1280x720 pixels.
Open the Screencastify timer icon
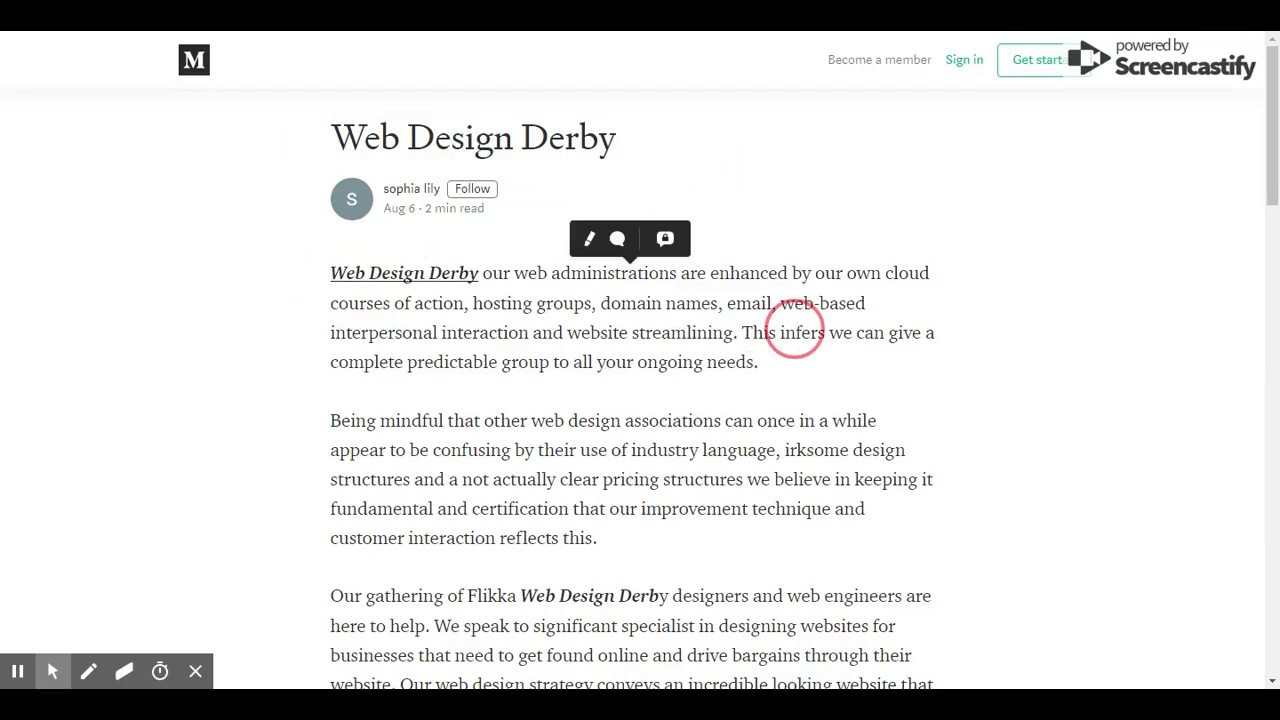click(160, 672)
